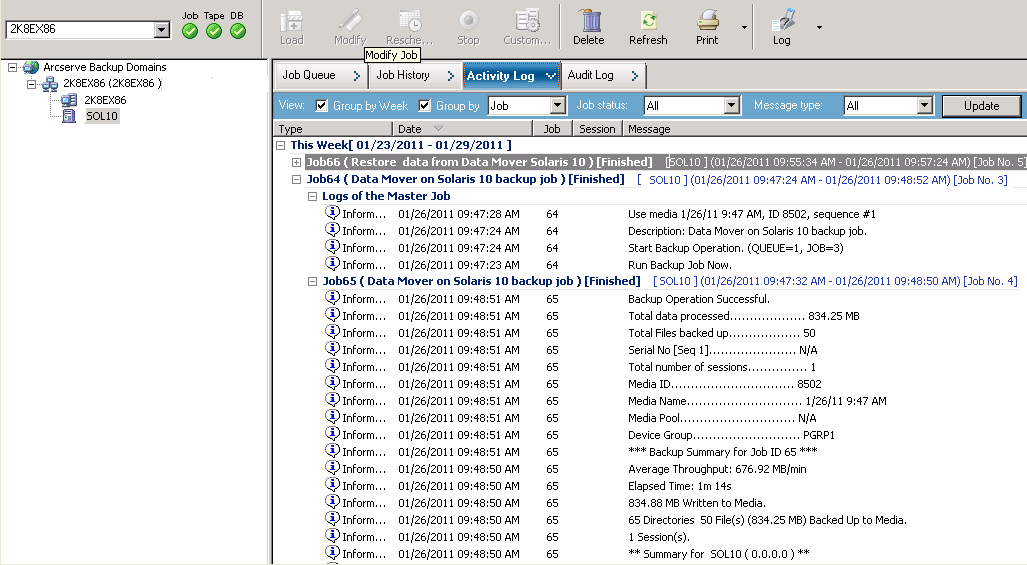
Task: Open the Message type dropdown
Action: coord(924,106)
